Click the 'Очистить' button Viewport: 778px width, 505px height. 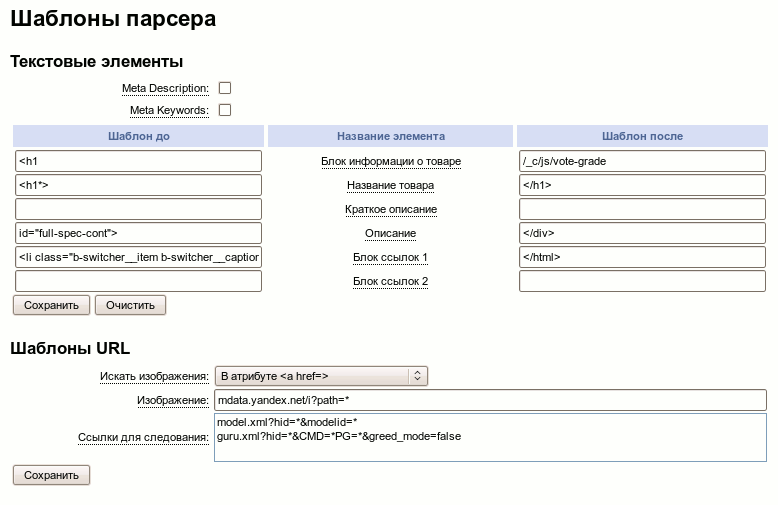click(130, 305)
